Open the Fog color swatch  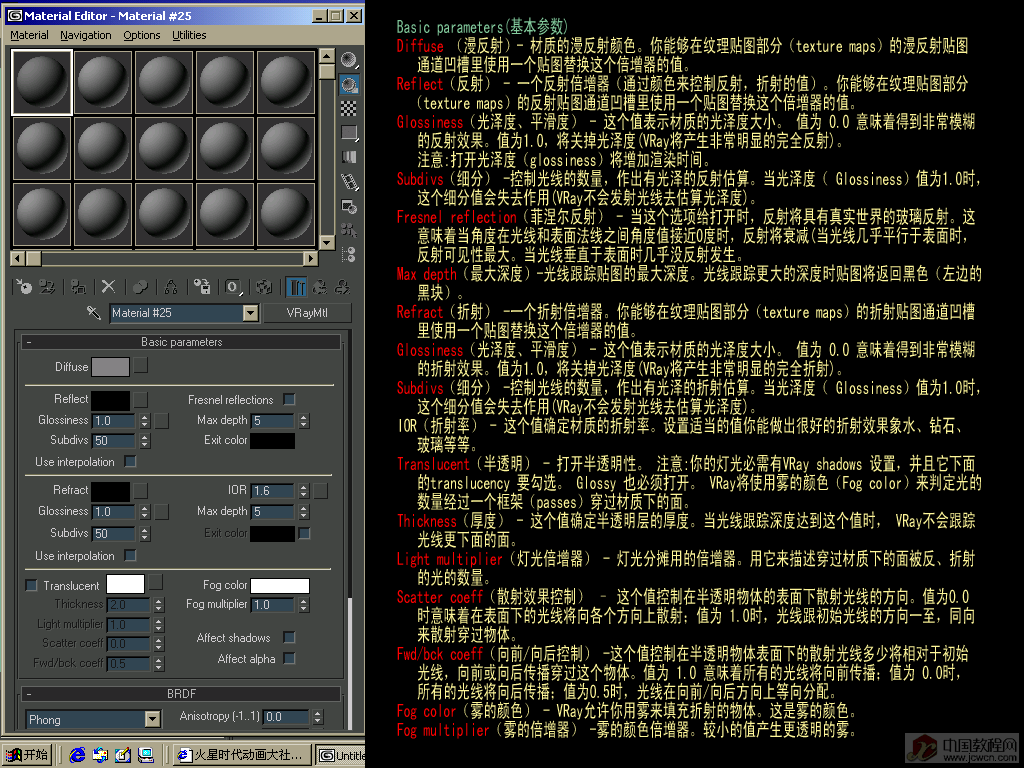pyautogui.click(x=280, y=586)
